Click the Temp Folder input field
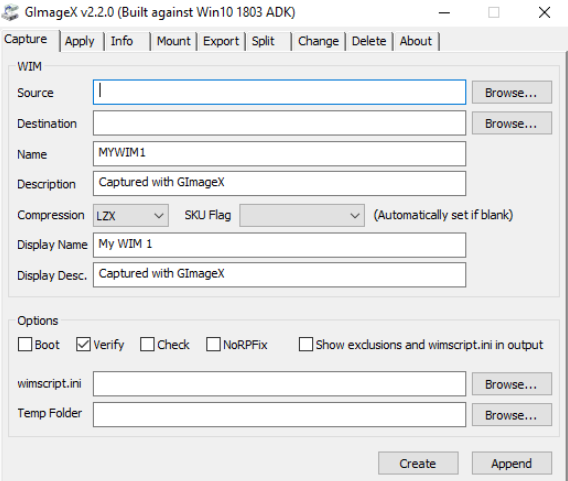This screenshot has height=481, width=568. pos(279,414)
